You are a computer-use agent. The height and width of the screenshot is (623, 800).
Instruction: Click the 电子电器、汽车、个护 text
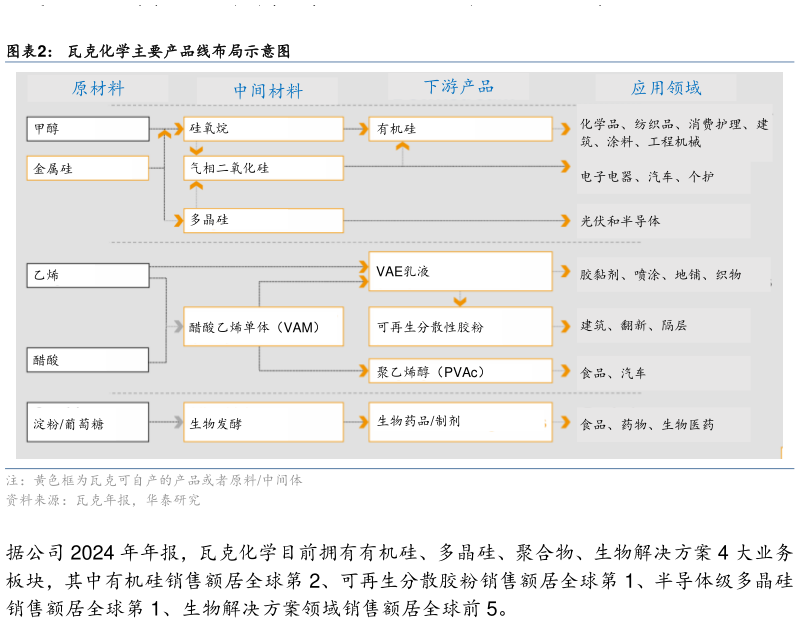(x=647, y=177)
